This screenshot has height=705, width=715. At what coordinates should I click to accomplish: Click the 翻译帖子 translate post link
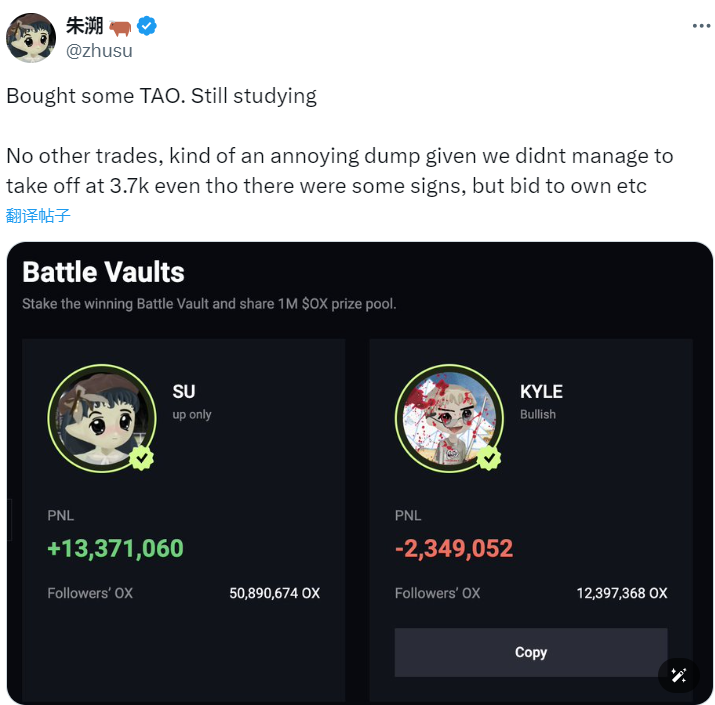(38, 215)
